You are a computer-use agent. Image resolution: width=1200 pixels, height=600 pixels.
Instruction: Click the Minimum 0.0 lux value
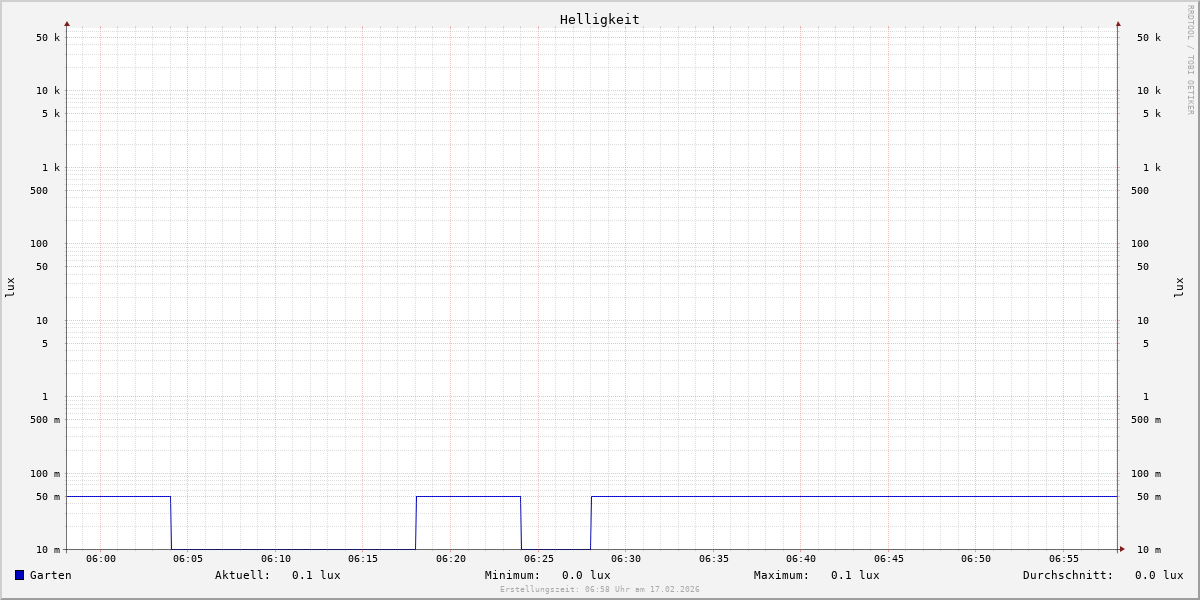(x=586, y=575)
